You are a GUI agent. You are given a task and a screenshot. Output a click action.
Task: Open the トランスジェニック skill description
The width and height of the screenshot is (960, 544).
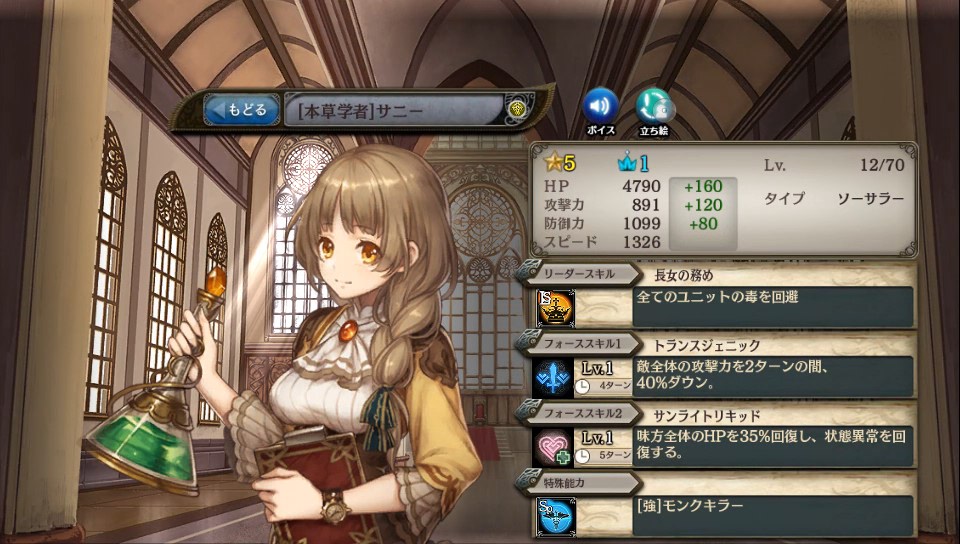[x=773, y=377]
